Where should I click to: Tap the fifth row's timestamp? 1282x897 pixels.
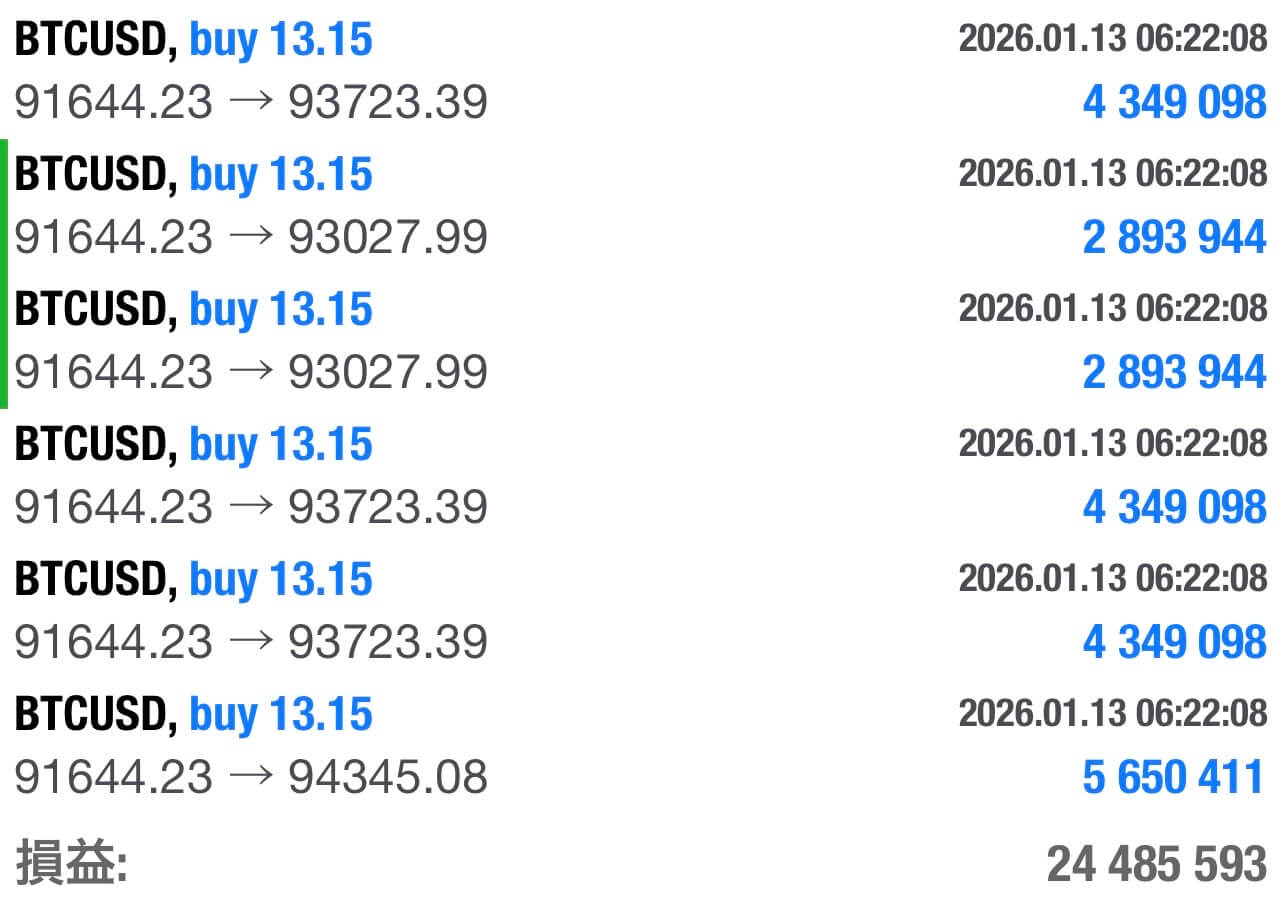tap(1113, 578)
